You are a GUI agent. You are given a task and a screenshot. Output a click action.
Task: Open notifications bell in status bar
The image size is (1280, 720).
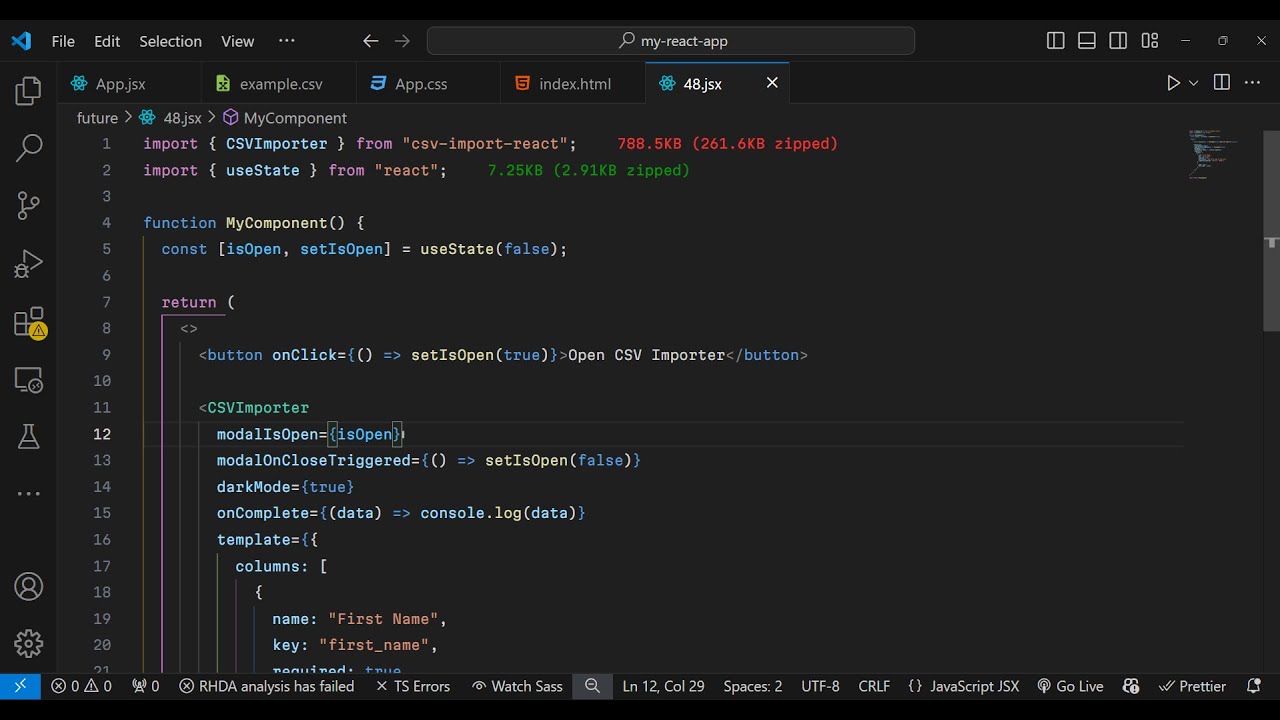1254,686
